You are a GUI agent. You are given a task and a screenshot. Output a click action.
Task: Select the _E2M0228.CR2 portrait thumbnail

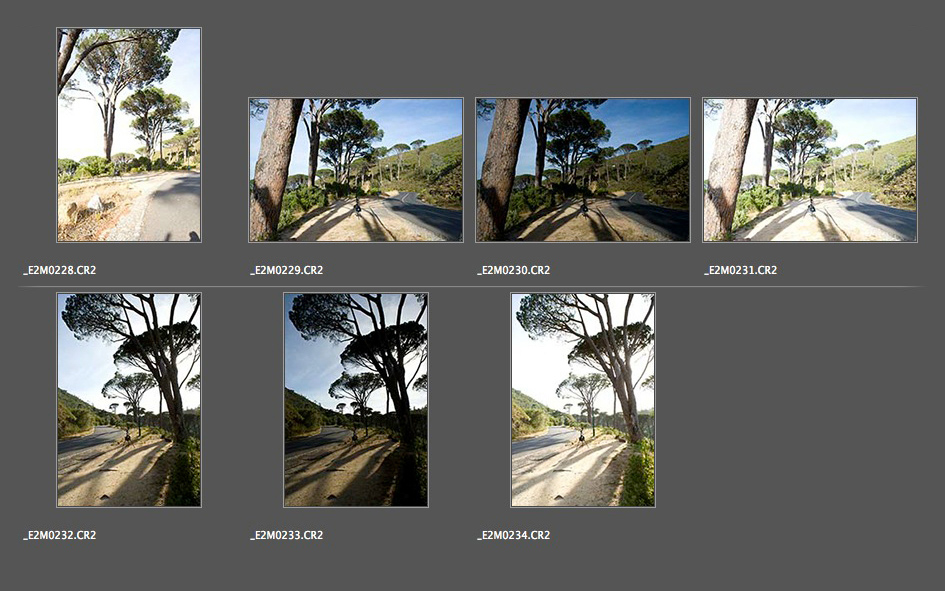point(129,135)
